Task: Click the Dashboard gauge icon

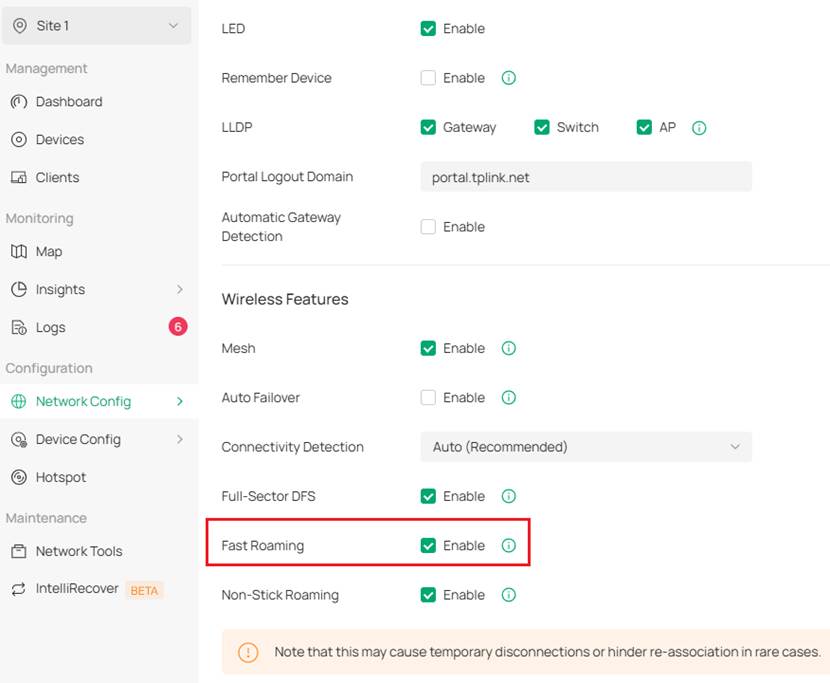Action: coord(19,102)
